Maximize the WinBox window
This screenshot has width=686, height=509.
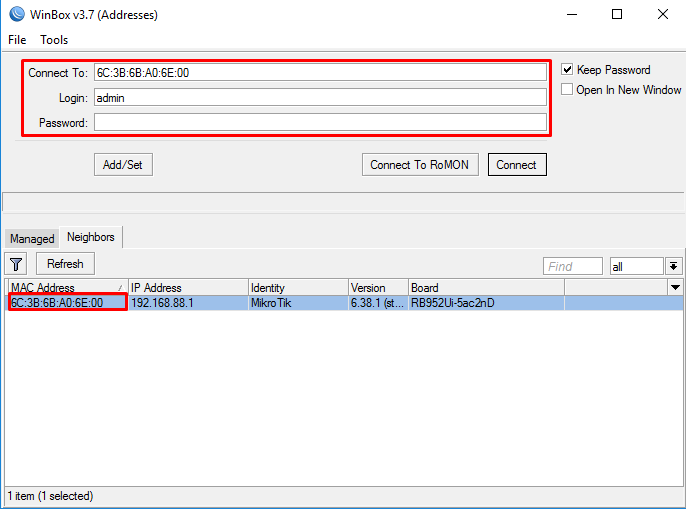point(617,14)
